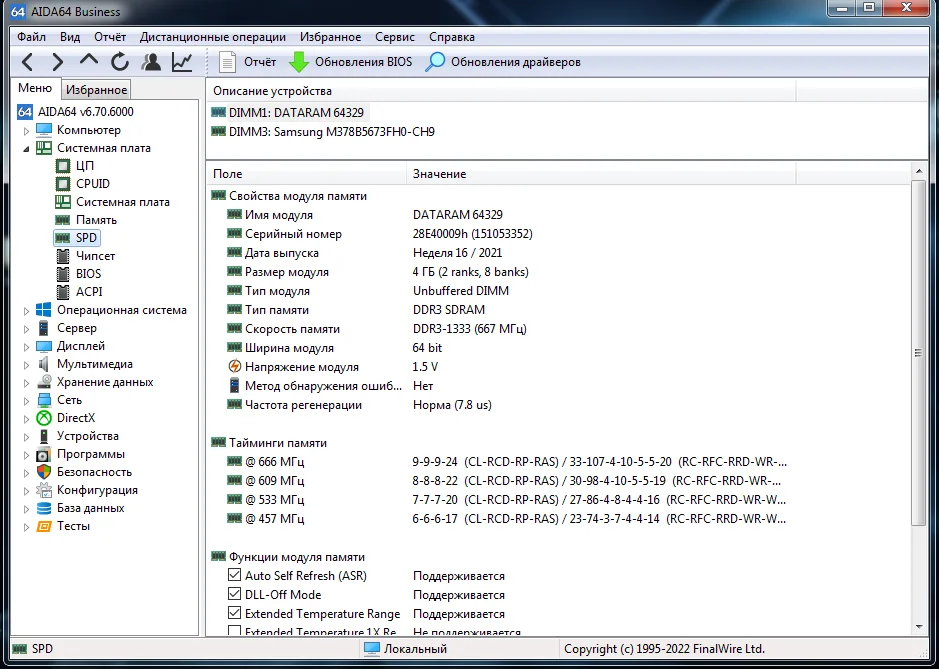Click the Программы icon in the tree
Image resolution: width=939 pixels, height=669 pixels.
[44, 454]
